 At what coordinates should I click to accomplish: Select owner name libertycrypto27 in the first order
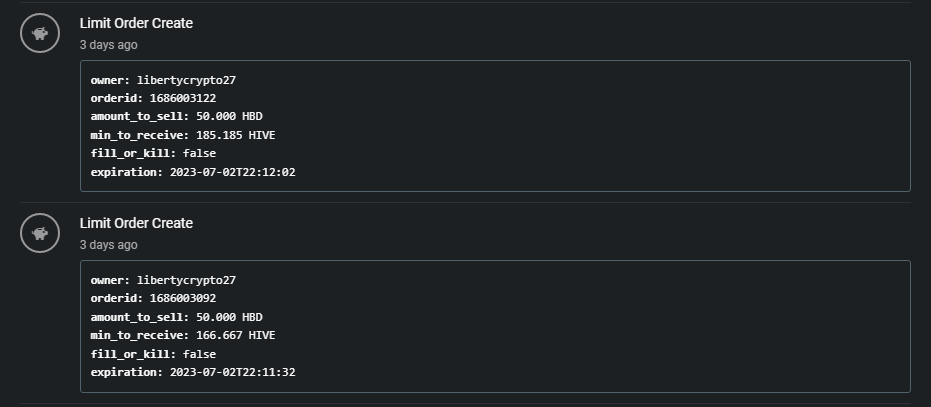point(186,80)
